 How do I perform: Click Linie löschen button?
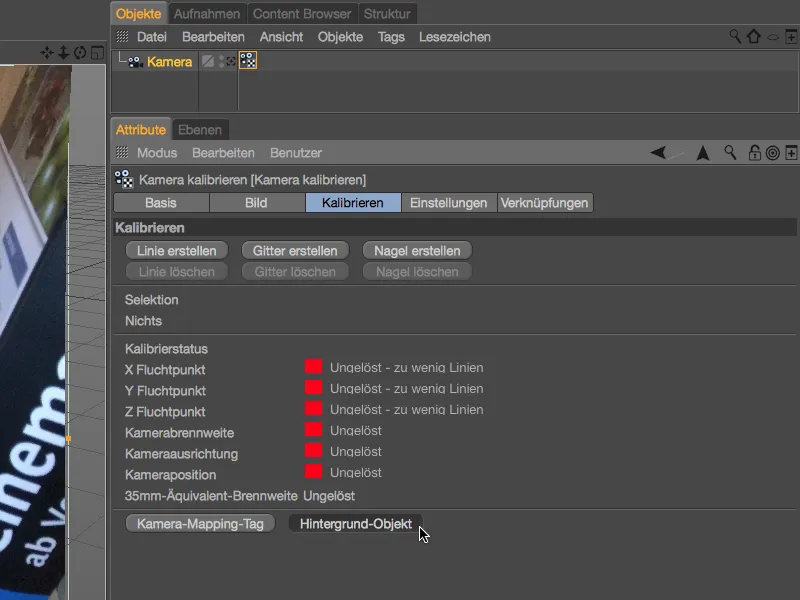[x=177, y=271]
